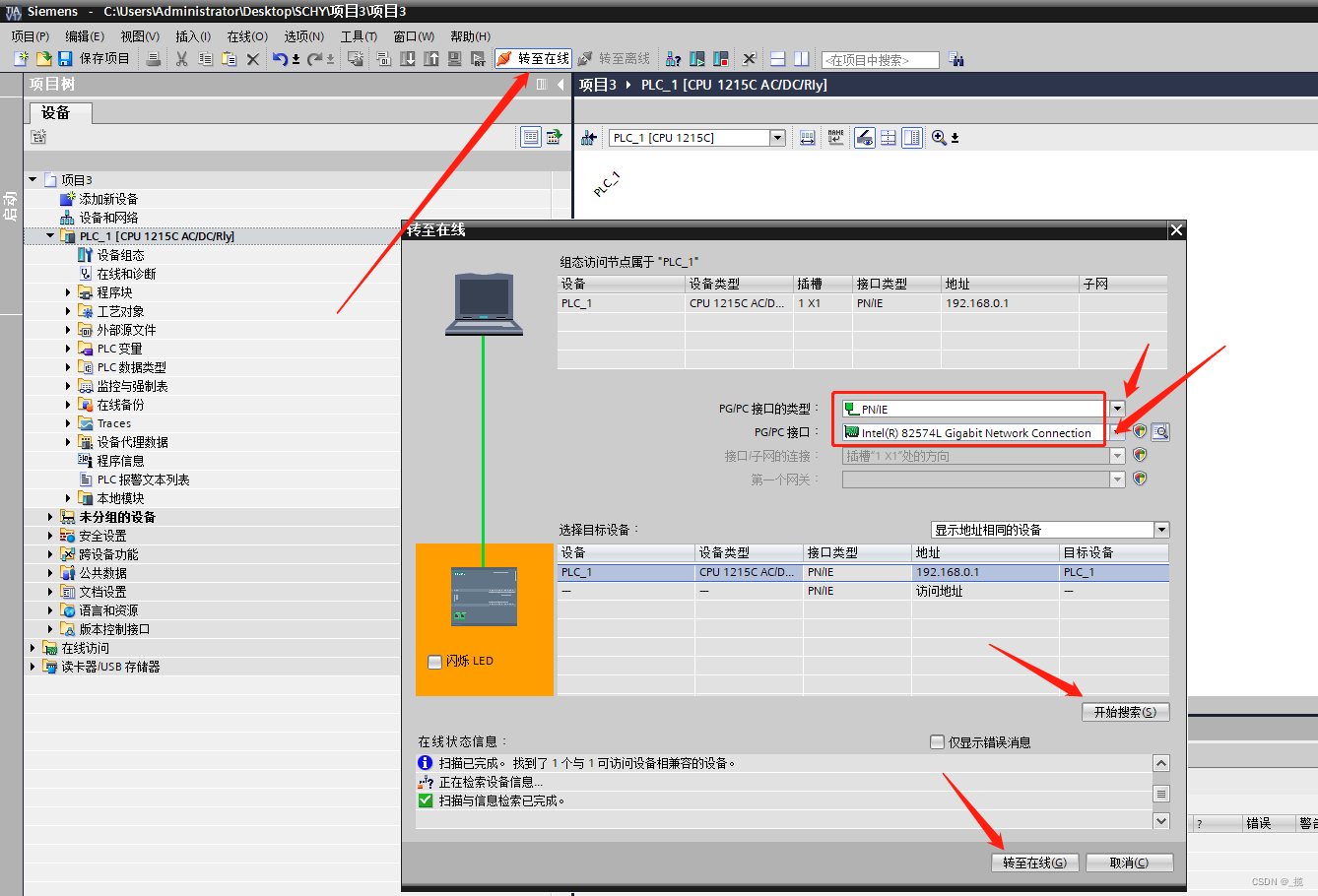Open 编辑(E) menu
Viewport: 1318px width, 896px height.
coord(85,36)
